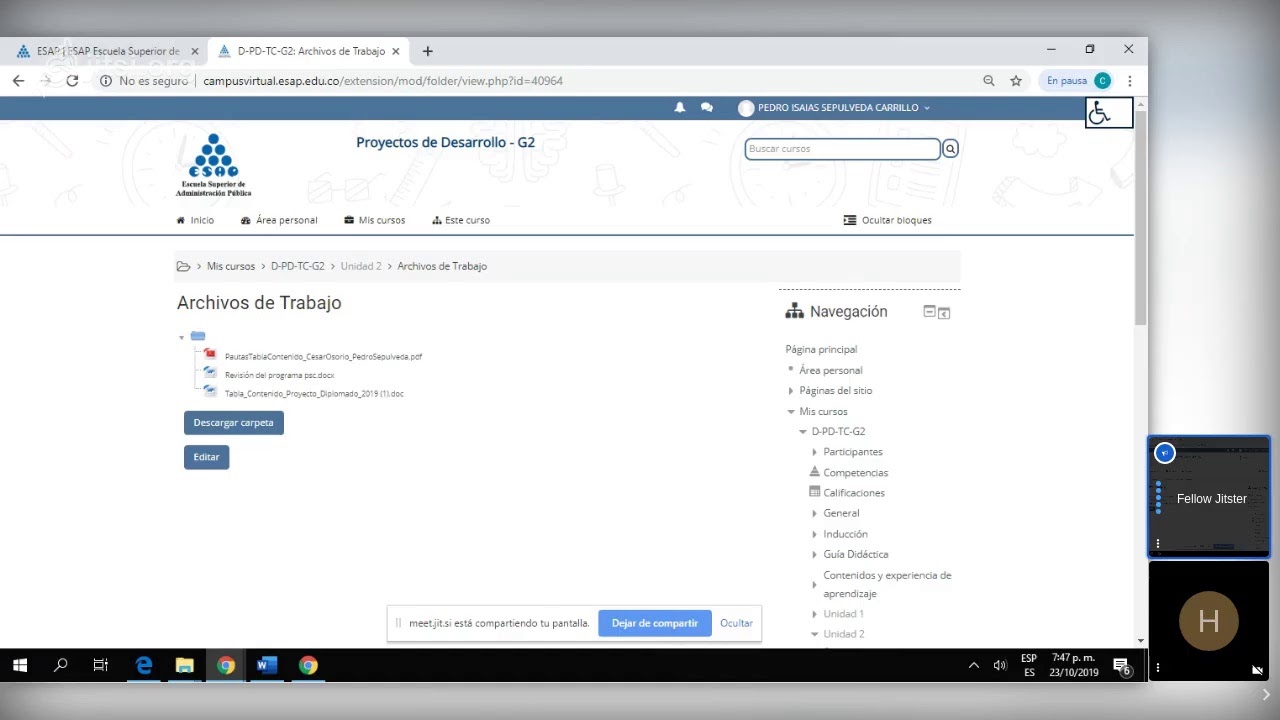The image size is (1280, 720).
Task: Click Calificaciones in navigation
Action: coord(854,493)
